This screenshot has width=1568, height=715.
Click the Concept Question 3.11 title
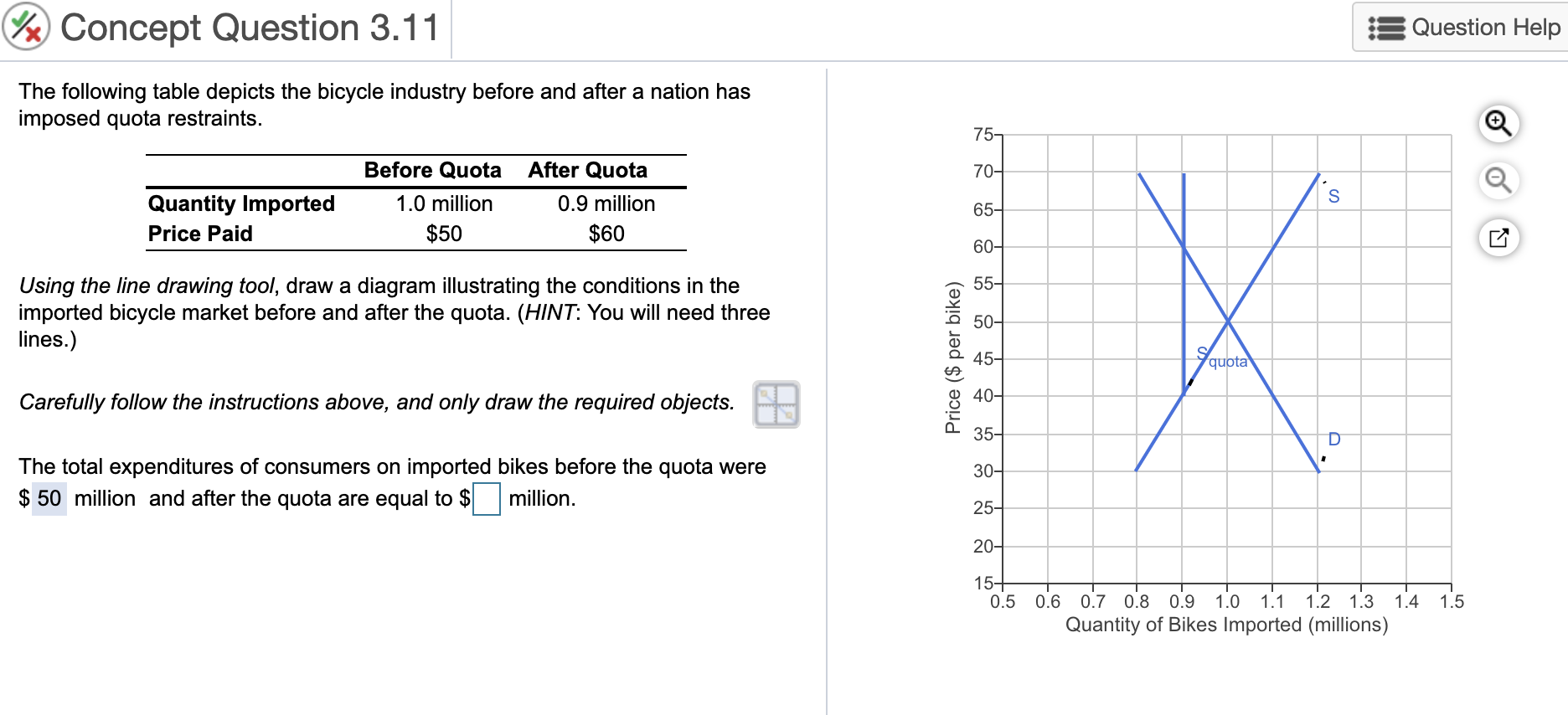[x=250, y=28]
